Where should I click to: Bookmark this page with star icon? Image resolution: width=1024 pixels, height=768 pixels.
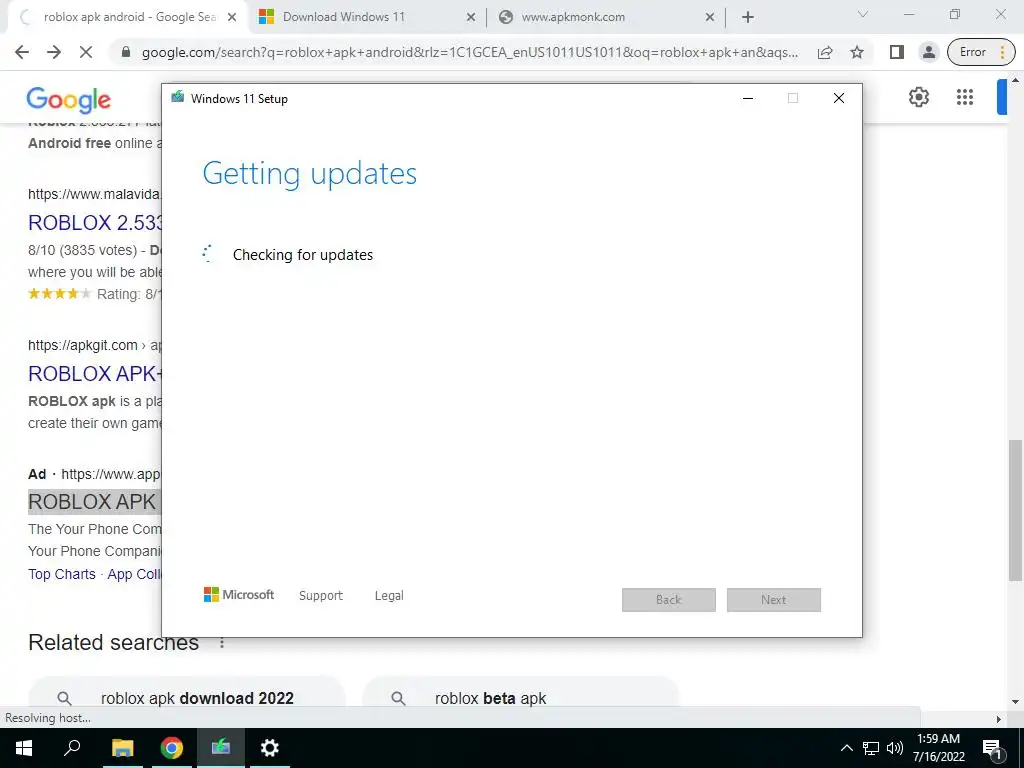point(857,52)
